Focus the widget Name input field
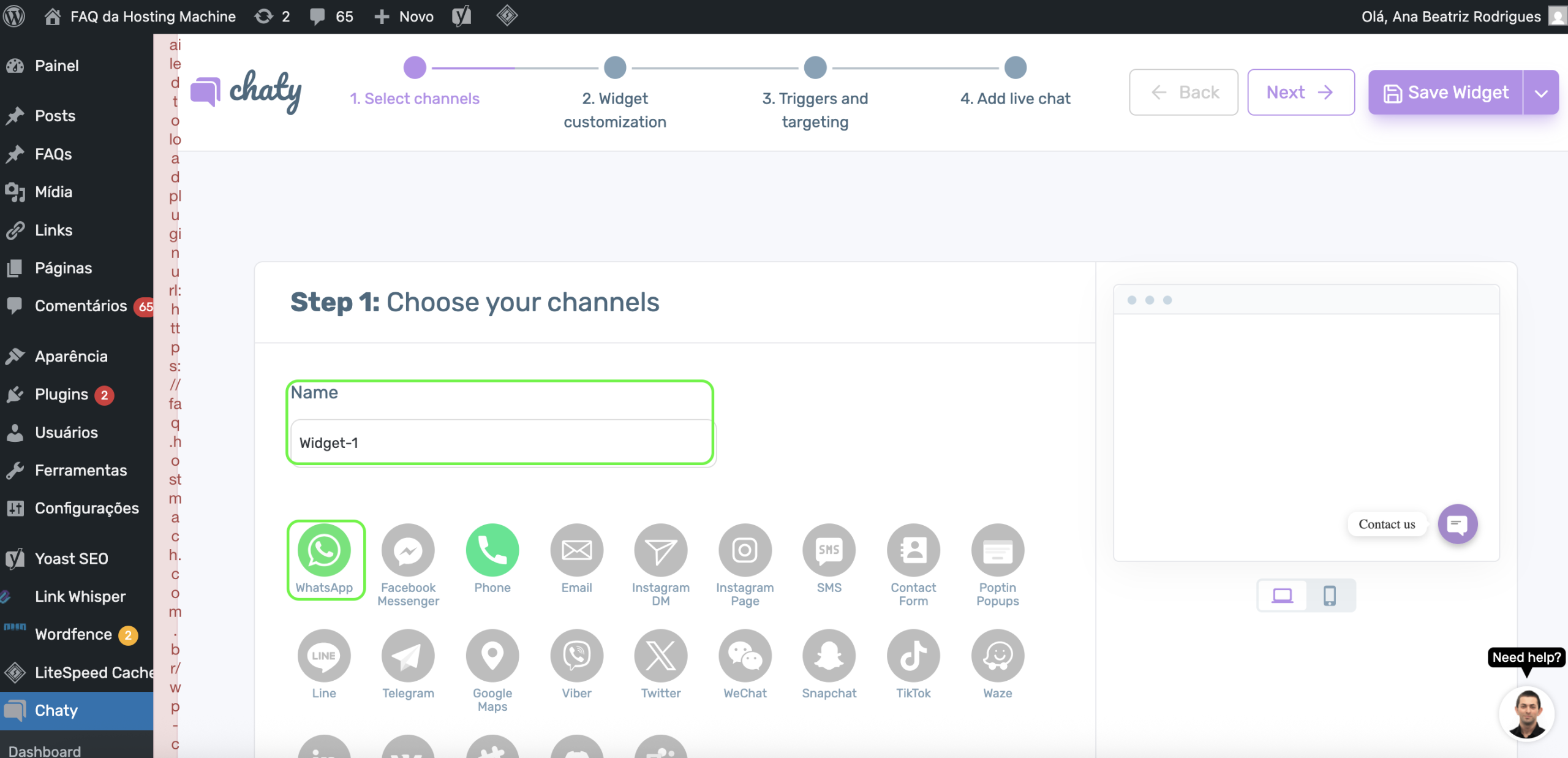 [x=503, y=443]
